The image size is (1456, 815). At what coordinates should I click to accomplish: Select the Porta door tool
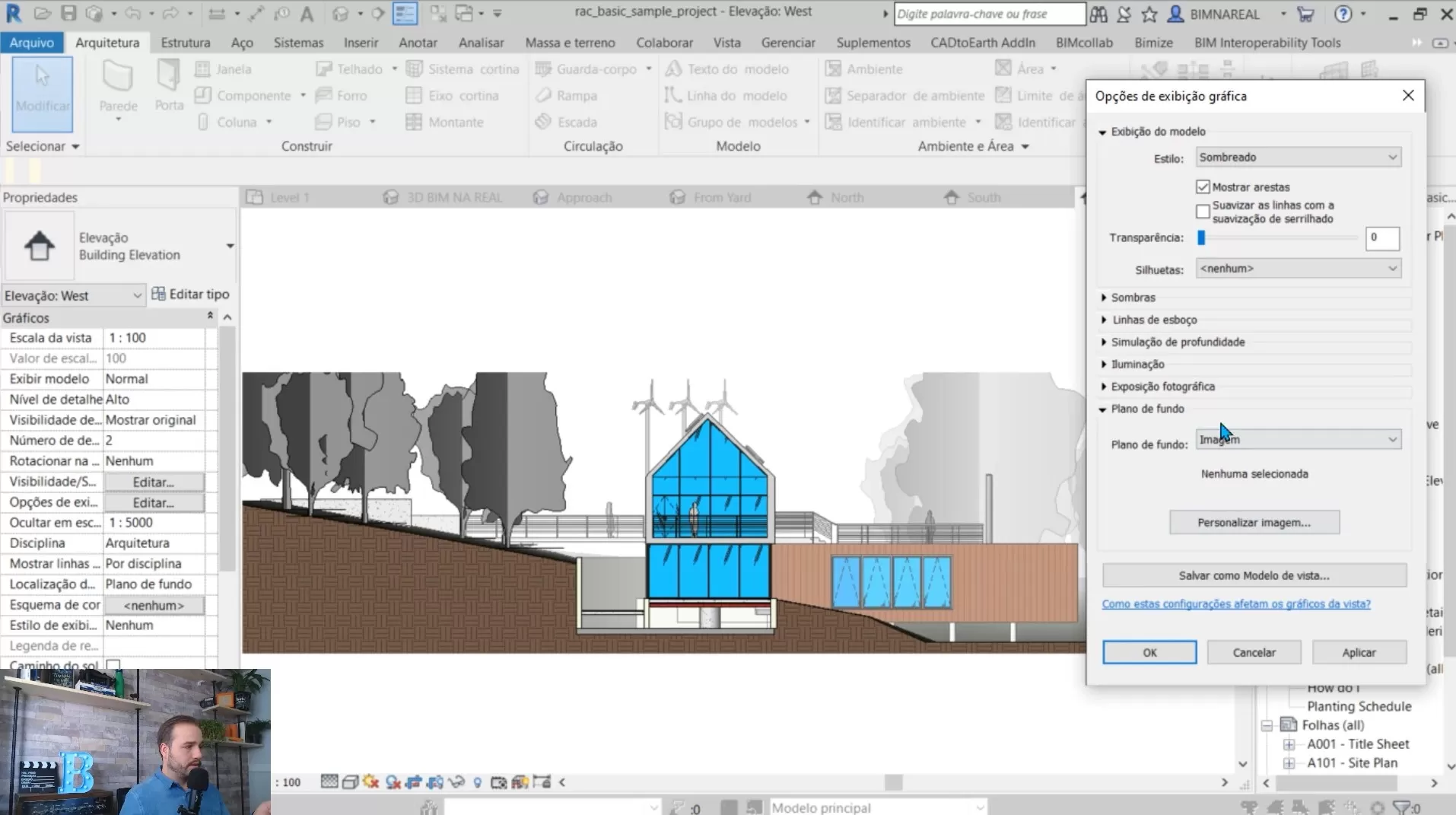point(169,86)
